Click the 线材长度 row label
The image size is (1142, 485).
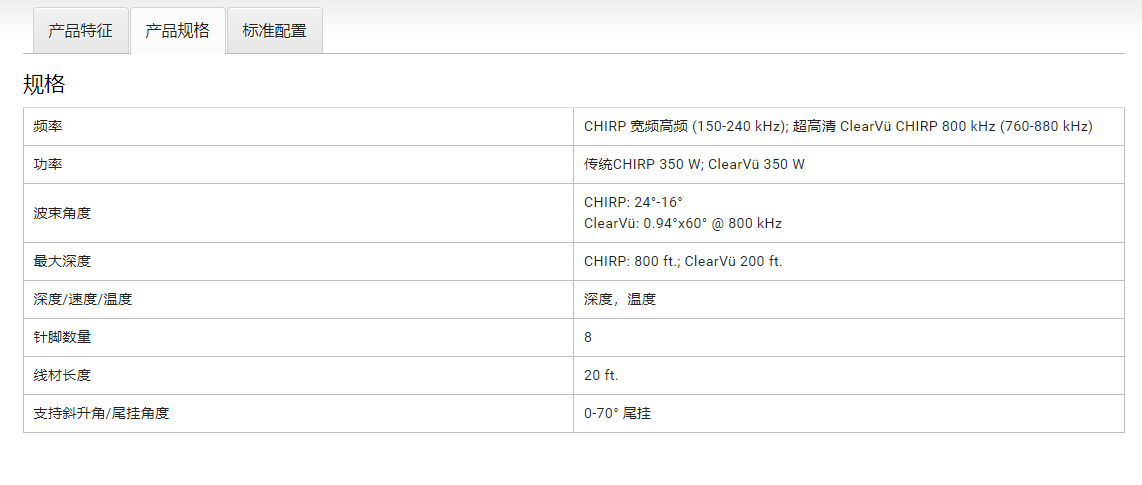(x=62, y=376)
